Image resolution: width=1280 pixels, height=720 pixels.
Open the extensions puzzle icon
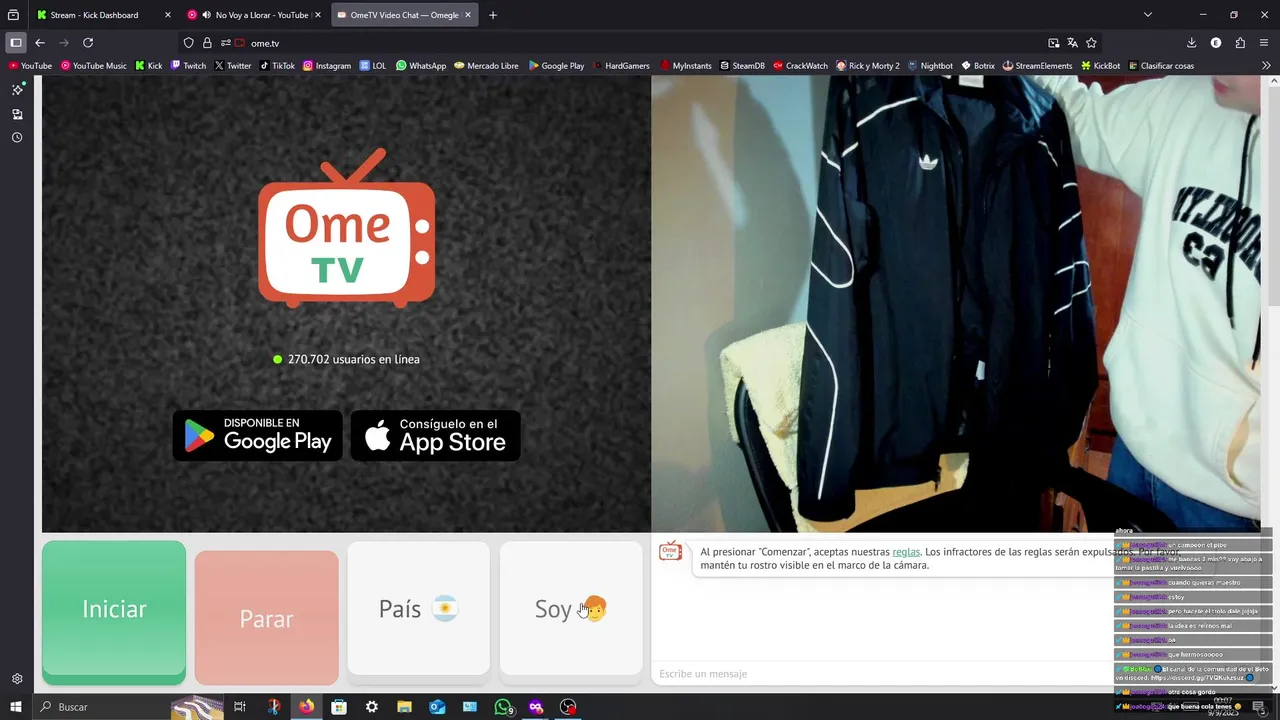pos(1240,43)
